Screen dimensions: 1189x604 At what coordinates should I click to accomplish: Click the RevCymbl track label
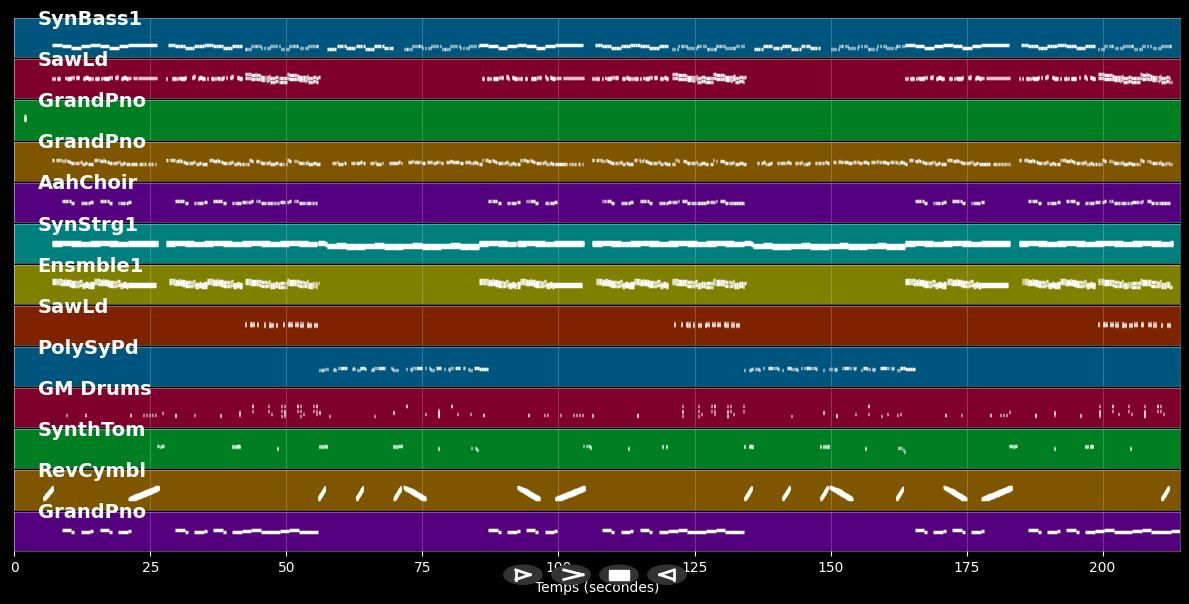(x=91, y=471)
